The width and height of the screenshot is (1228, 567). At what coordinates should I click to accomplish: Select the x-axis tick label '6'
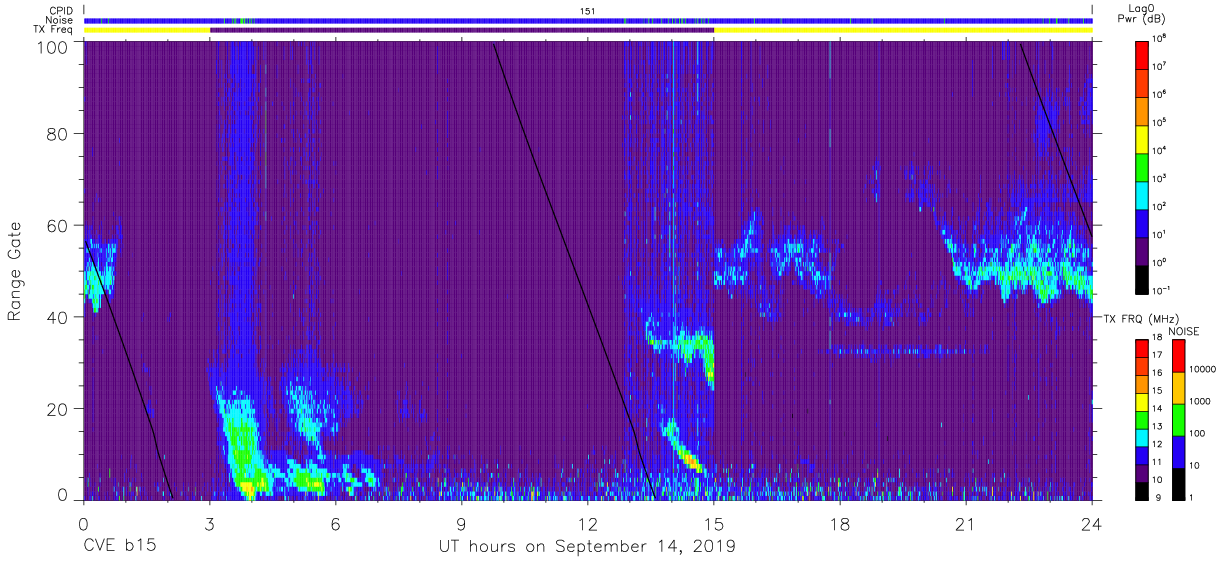tap(335, 523)
